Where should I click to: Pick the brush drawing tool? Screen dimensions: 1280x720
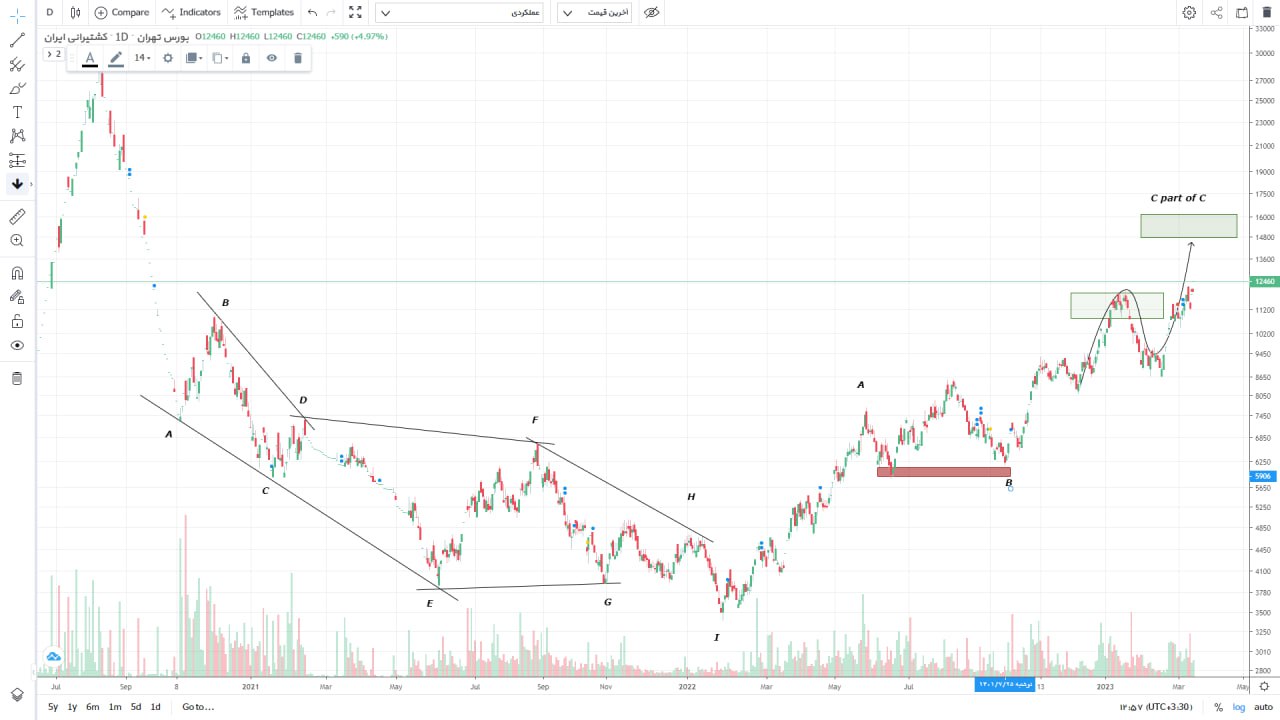tap(17, 88)
